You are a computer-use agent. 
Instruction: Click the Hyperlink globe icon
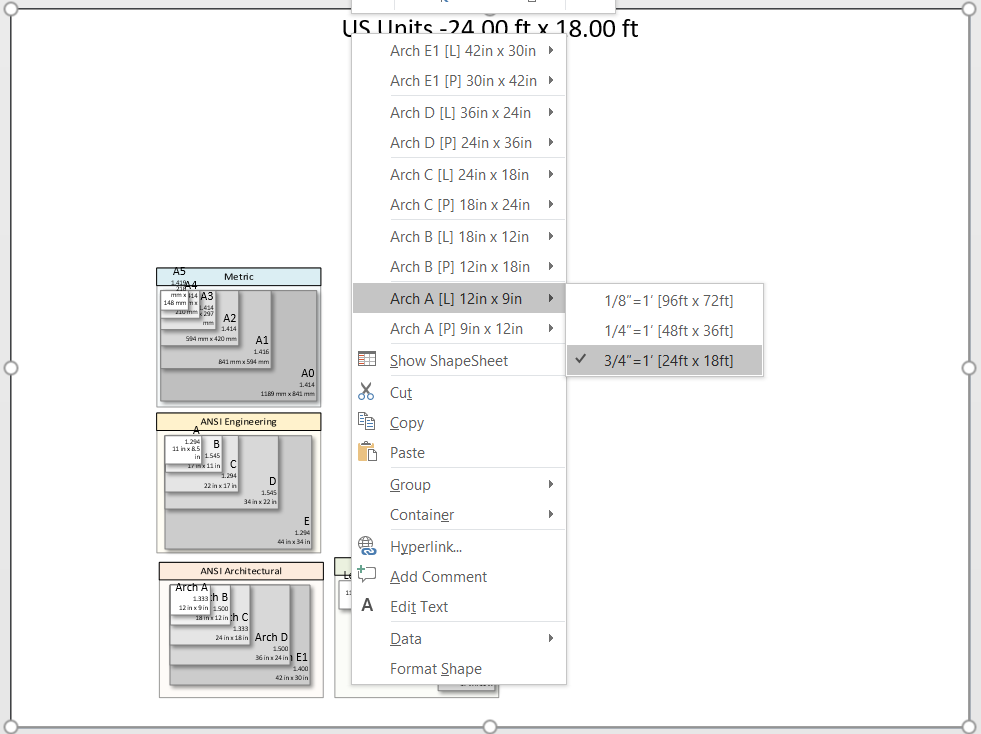pos(366,546)
